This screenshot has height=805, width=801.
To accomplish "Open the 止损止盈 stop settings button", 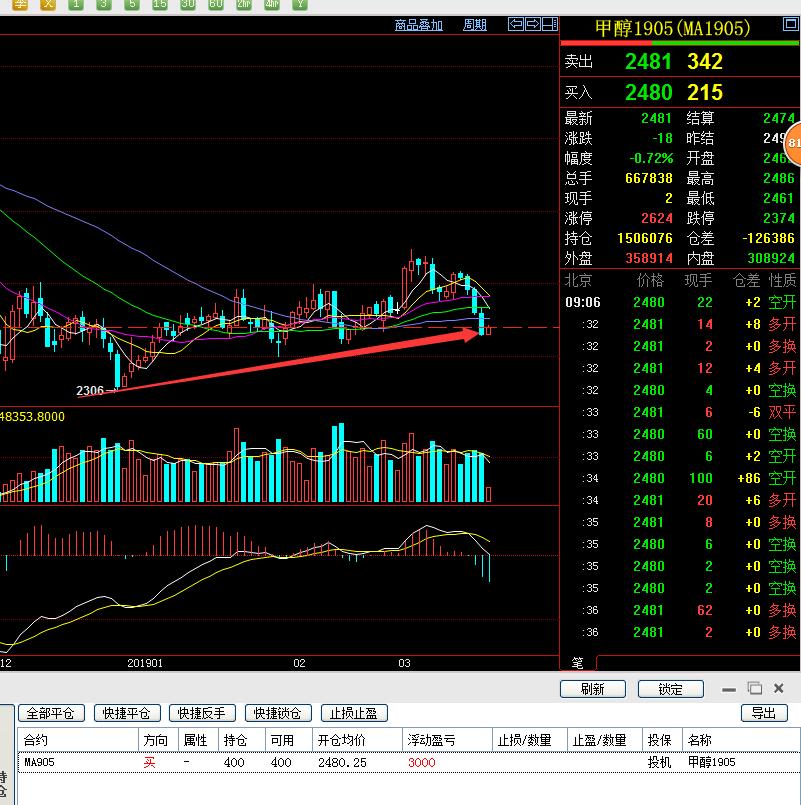I will click(x=354, y=713).
